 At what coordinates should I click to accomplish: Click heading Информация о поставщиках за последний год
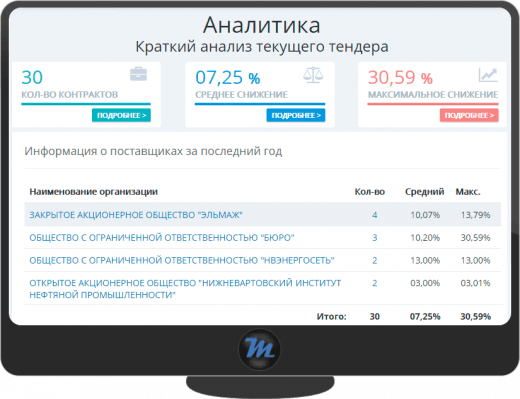[x=153, y=151]
